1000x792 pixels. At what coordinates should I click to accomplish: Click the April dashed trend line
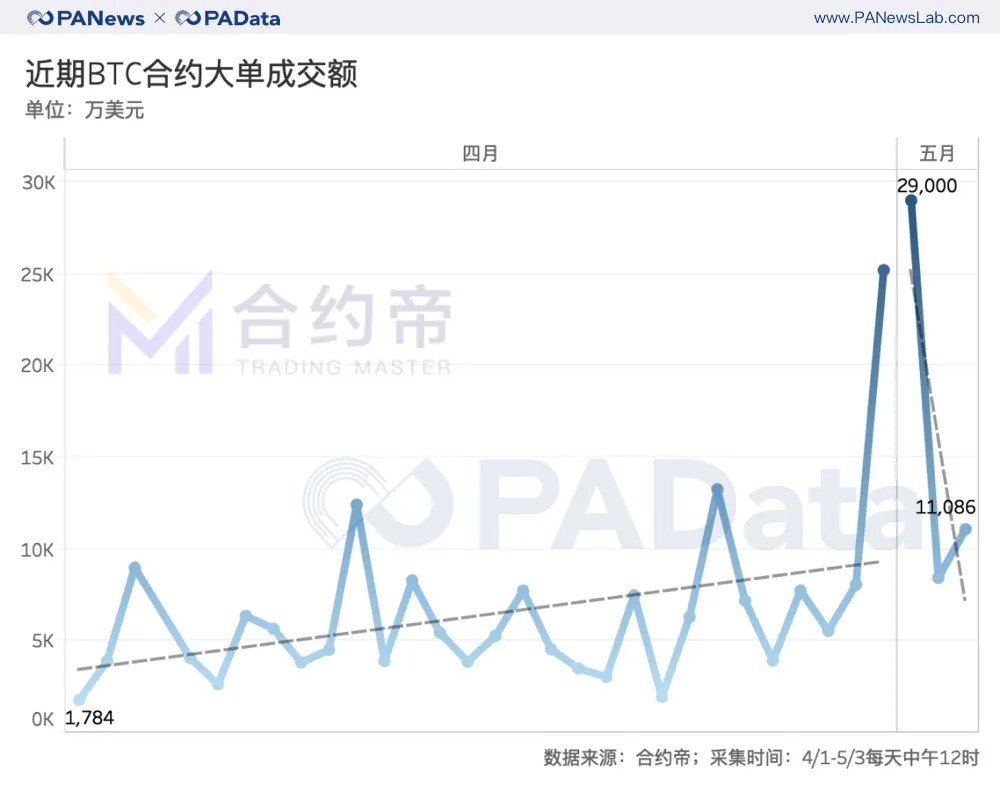(478, 615)
